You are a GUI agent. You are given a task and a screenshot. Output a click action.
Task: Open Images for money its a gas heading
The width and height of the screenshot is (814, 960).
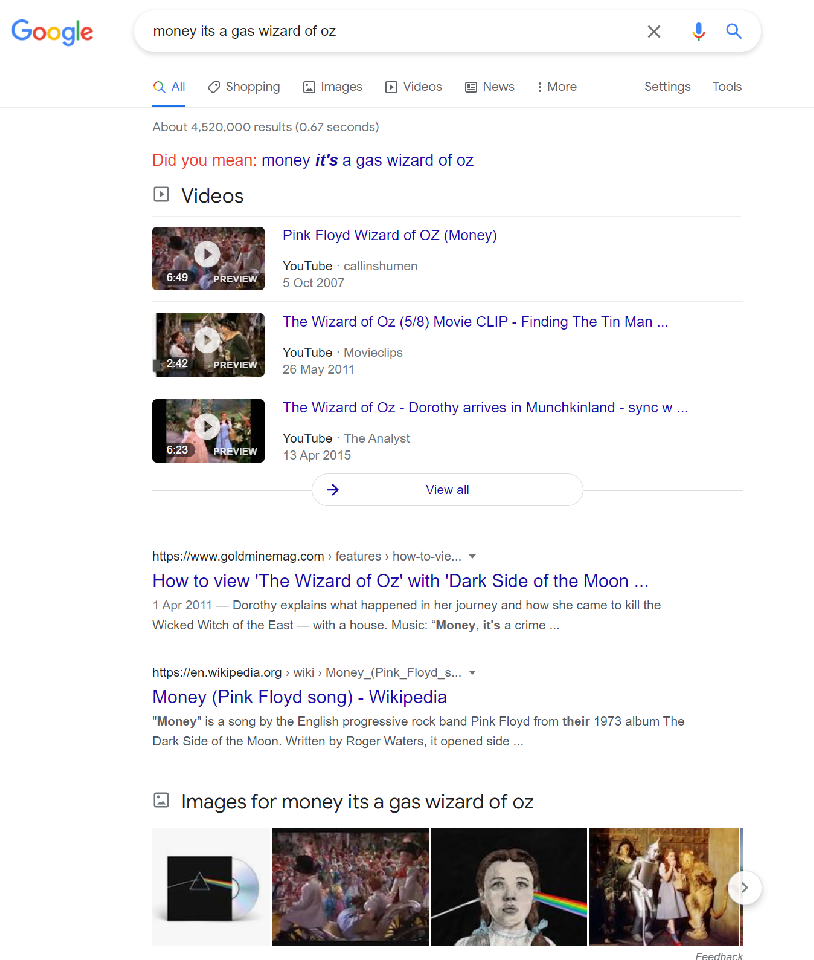pyautogui.click(x=357, y=802)
